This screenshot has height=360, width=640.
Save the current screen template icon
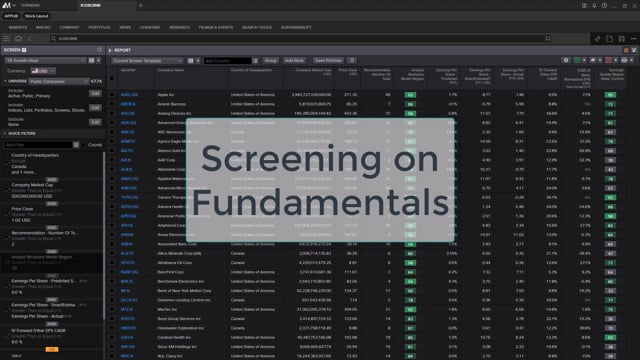(x=190, y=60)
